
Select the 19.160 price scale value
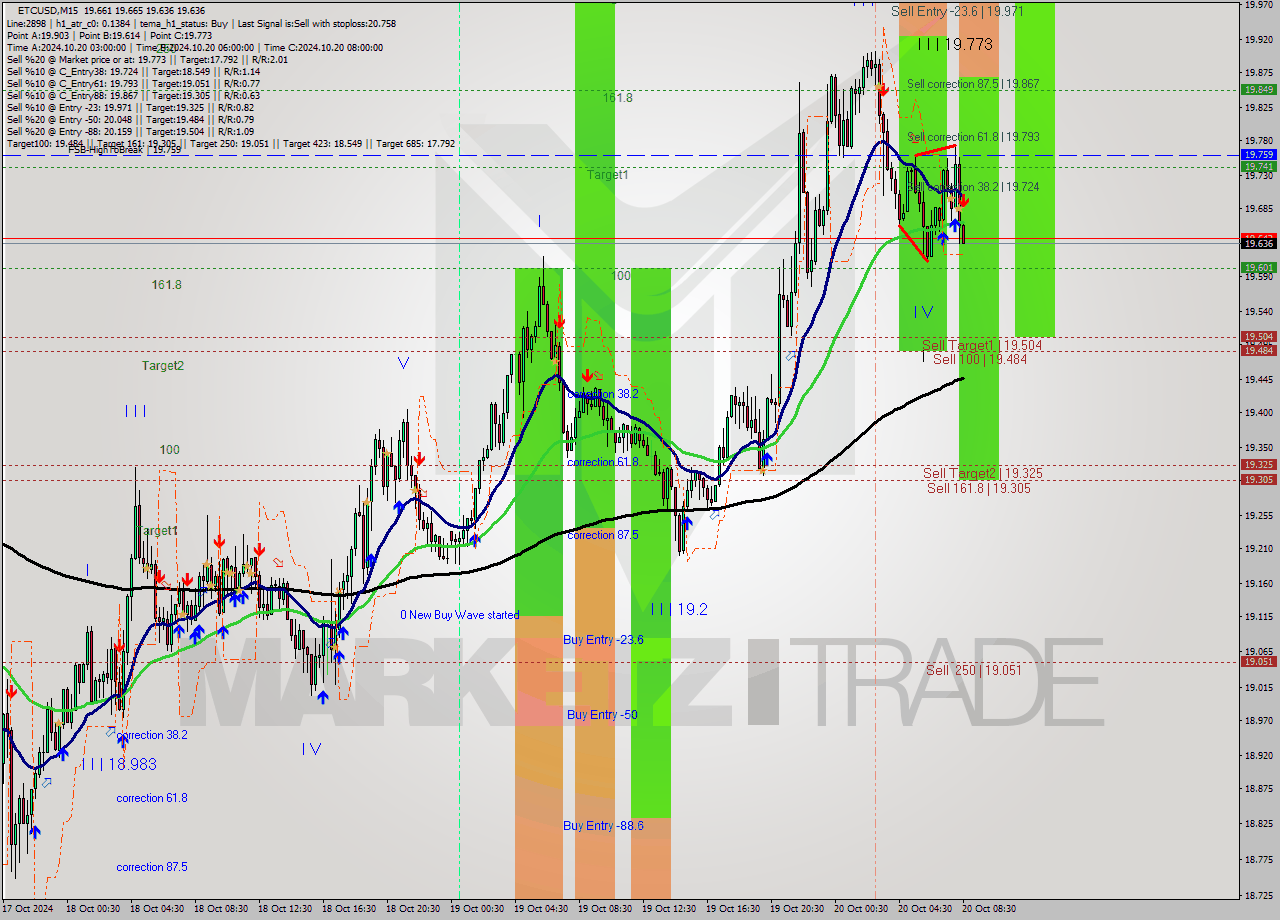click(x=1258, y=584)
